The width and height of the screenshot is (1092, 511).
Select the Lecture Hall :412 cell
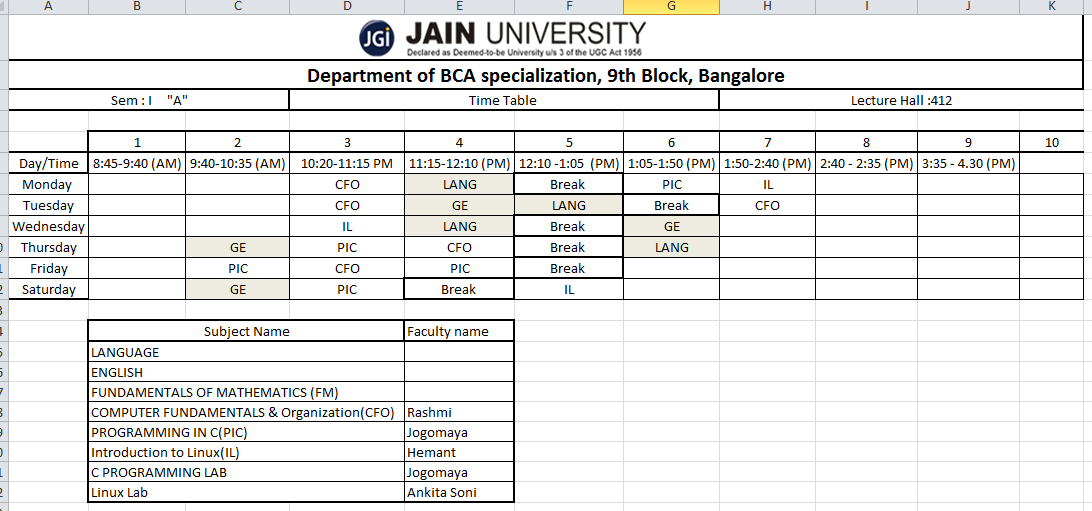click(901, 100)
